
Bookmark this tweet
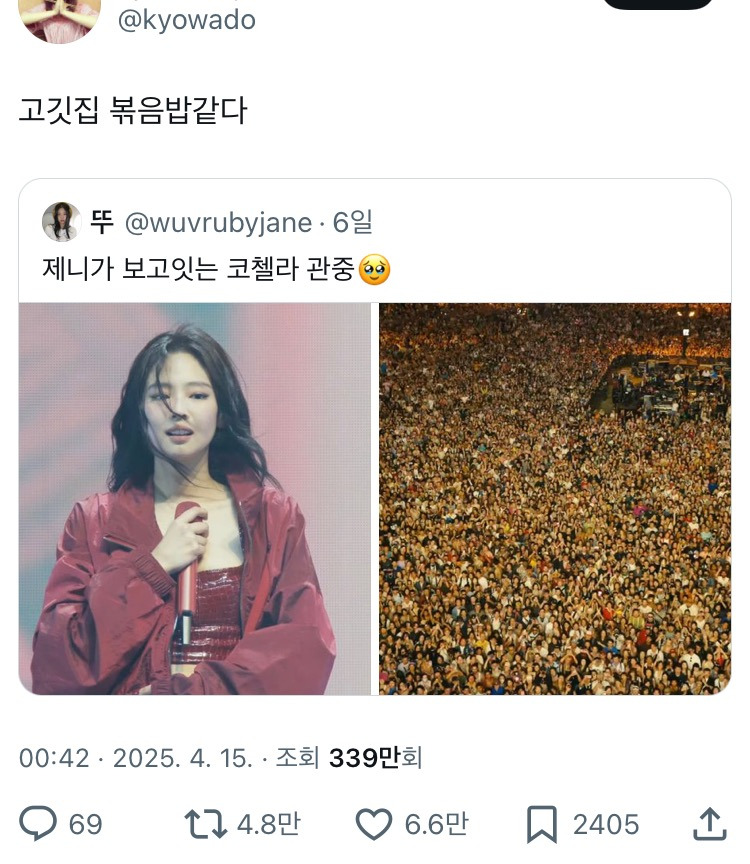point(542,824)
